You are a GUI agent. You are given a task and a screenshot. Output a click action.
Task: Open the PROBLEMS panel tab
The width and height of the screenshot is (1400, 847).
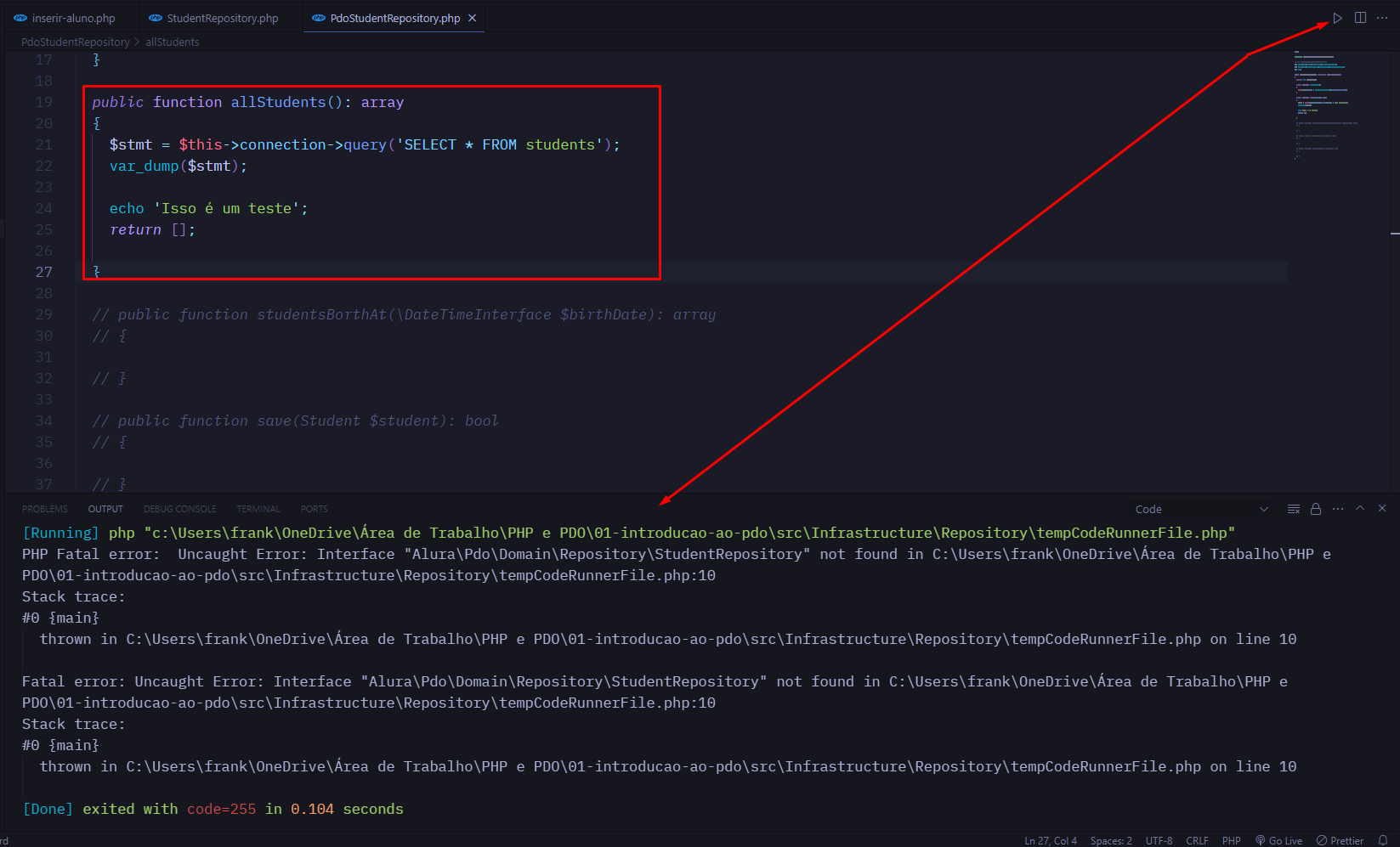point(45,509)
